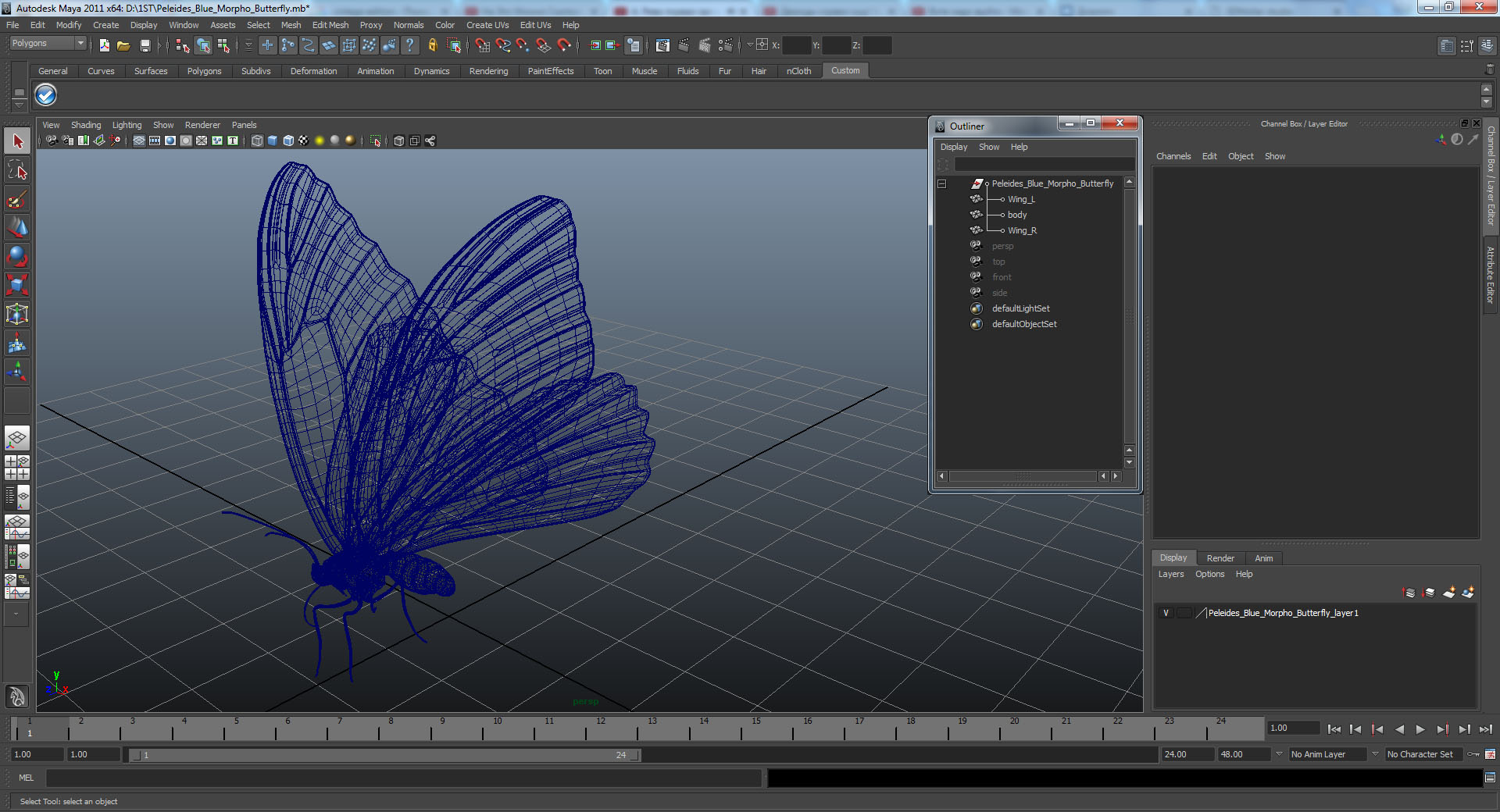Click the custom shelf checkmark button
Screen dimensions: 1500x812
click(x=46, y=95)
